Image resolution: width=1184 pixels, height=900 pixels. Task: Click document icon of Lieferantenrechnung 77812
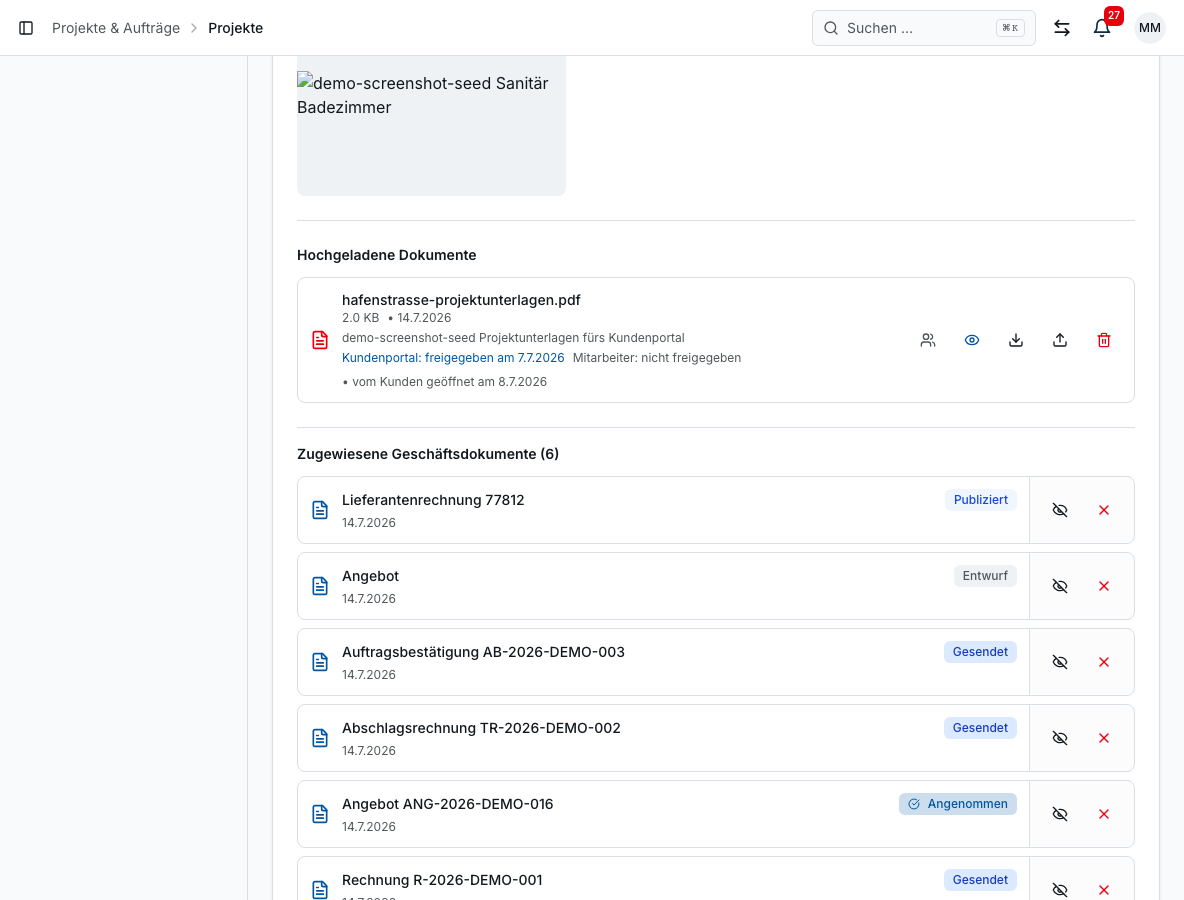coord(320,510)
